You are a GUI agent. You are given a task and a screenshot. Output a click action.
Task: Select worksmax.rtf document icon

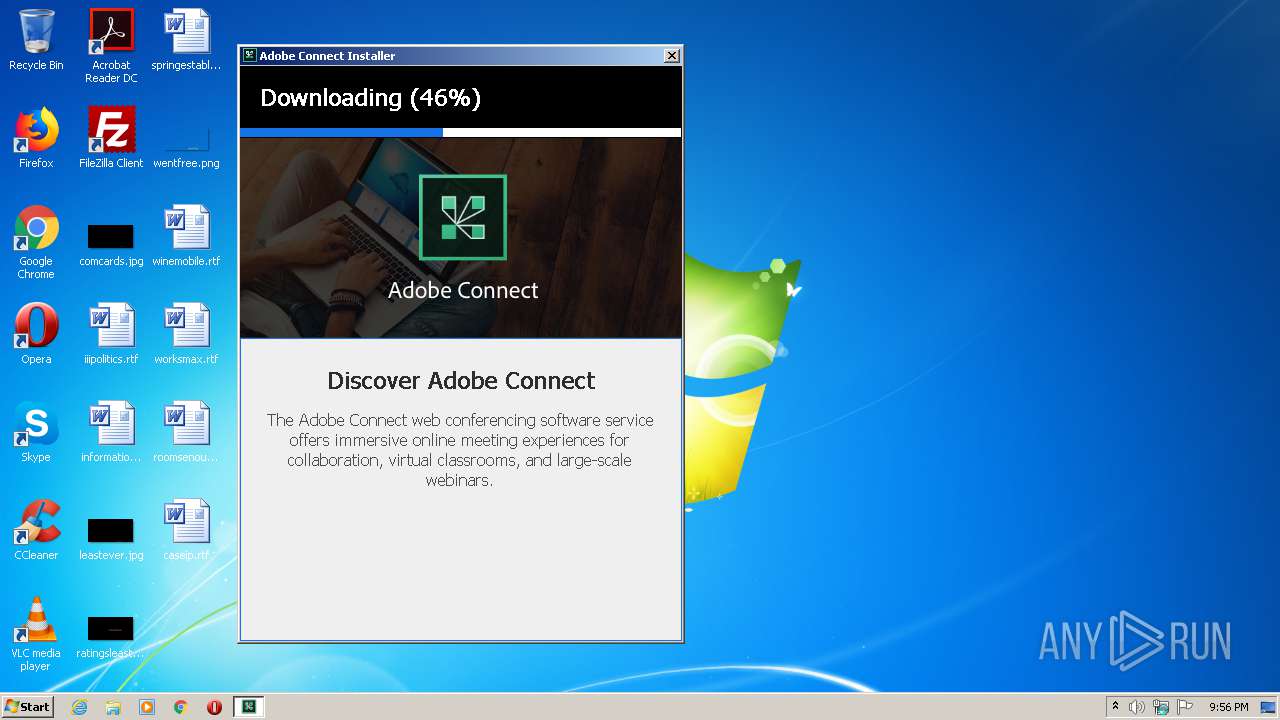pos(186,334)
